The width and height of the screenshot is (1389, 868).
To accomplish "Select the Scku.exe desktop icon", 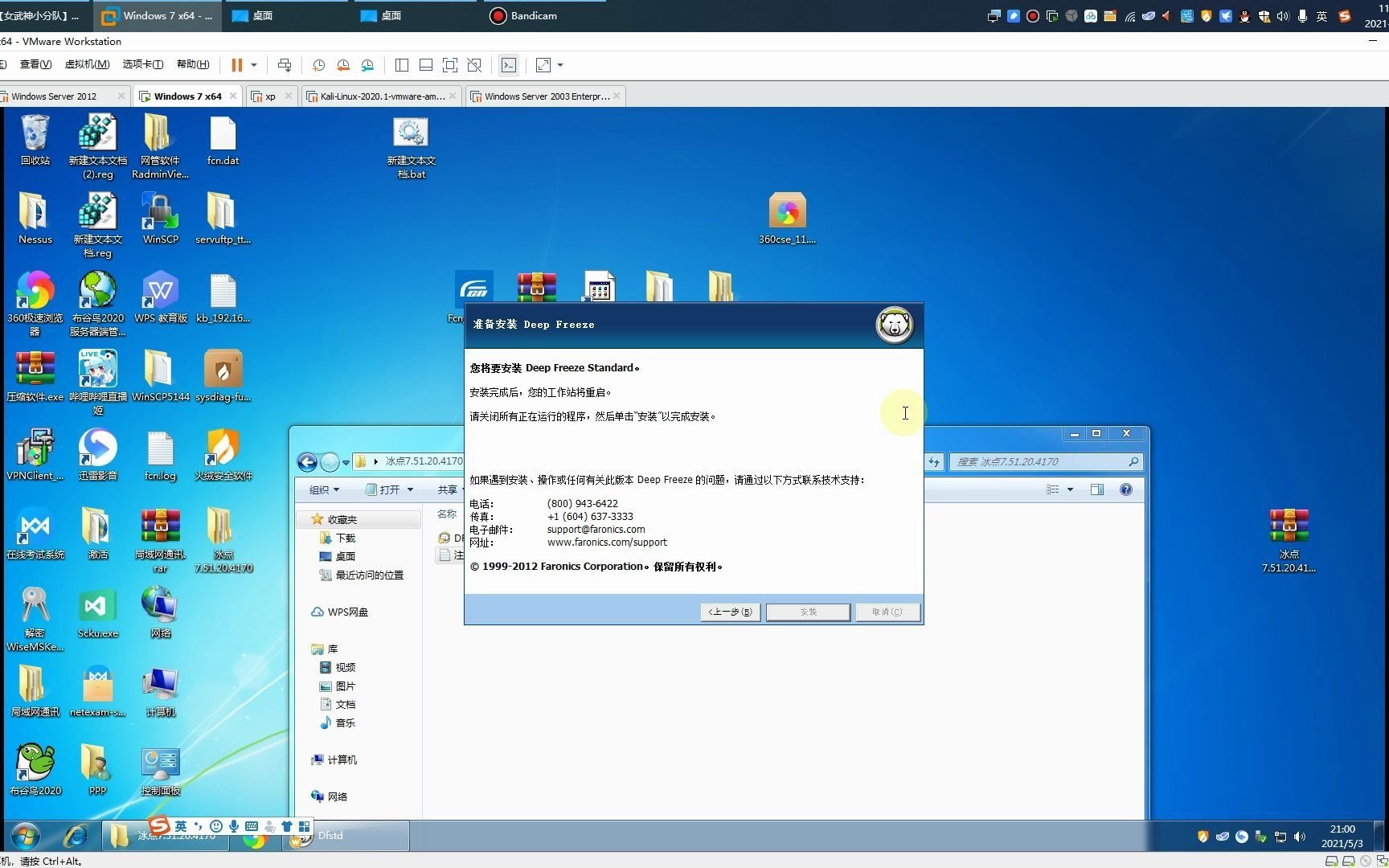I will click(97, 612).
